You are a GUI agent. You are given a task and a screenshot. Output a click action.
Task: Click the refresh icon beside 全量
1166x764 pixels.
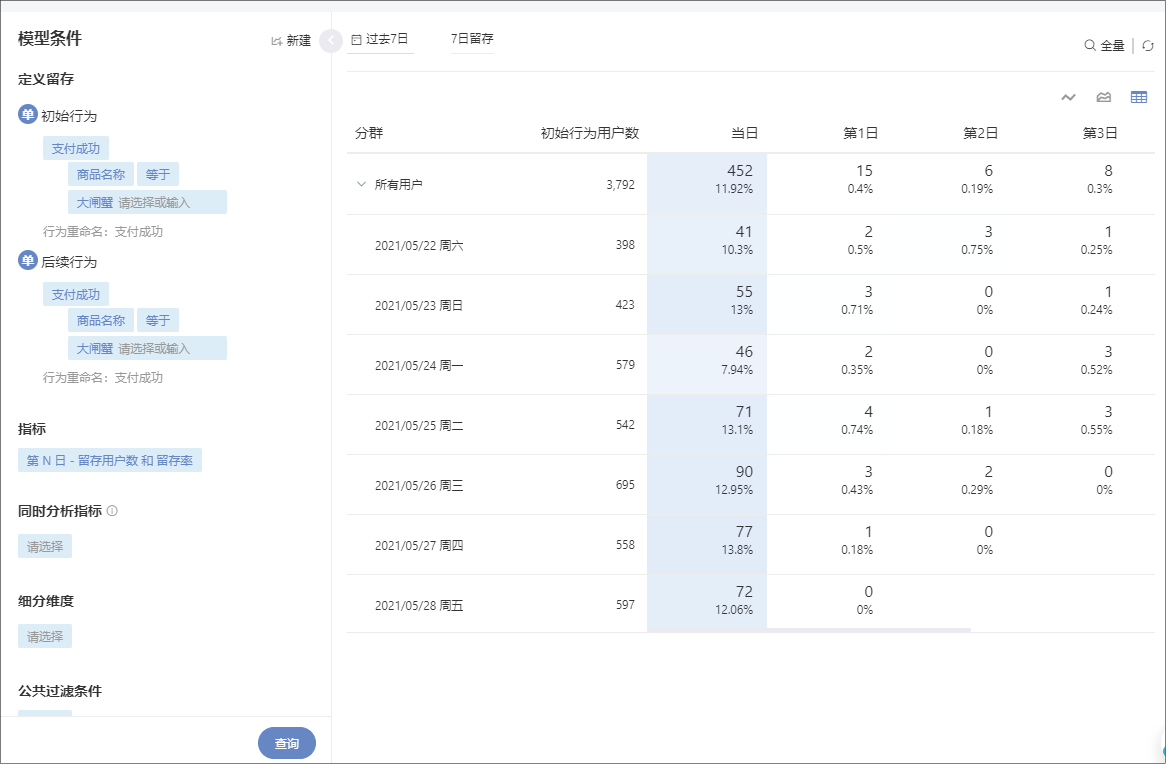[1148, 45]
